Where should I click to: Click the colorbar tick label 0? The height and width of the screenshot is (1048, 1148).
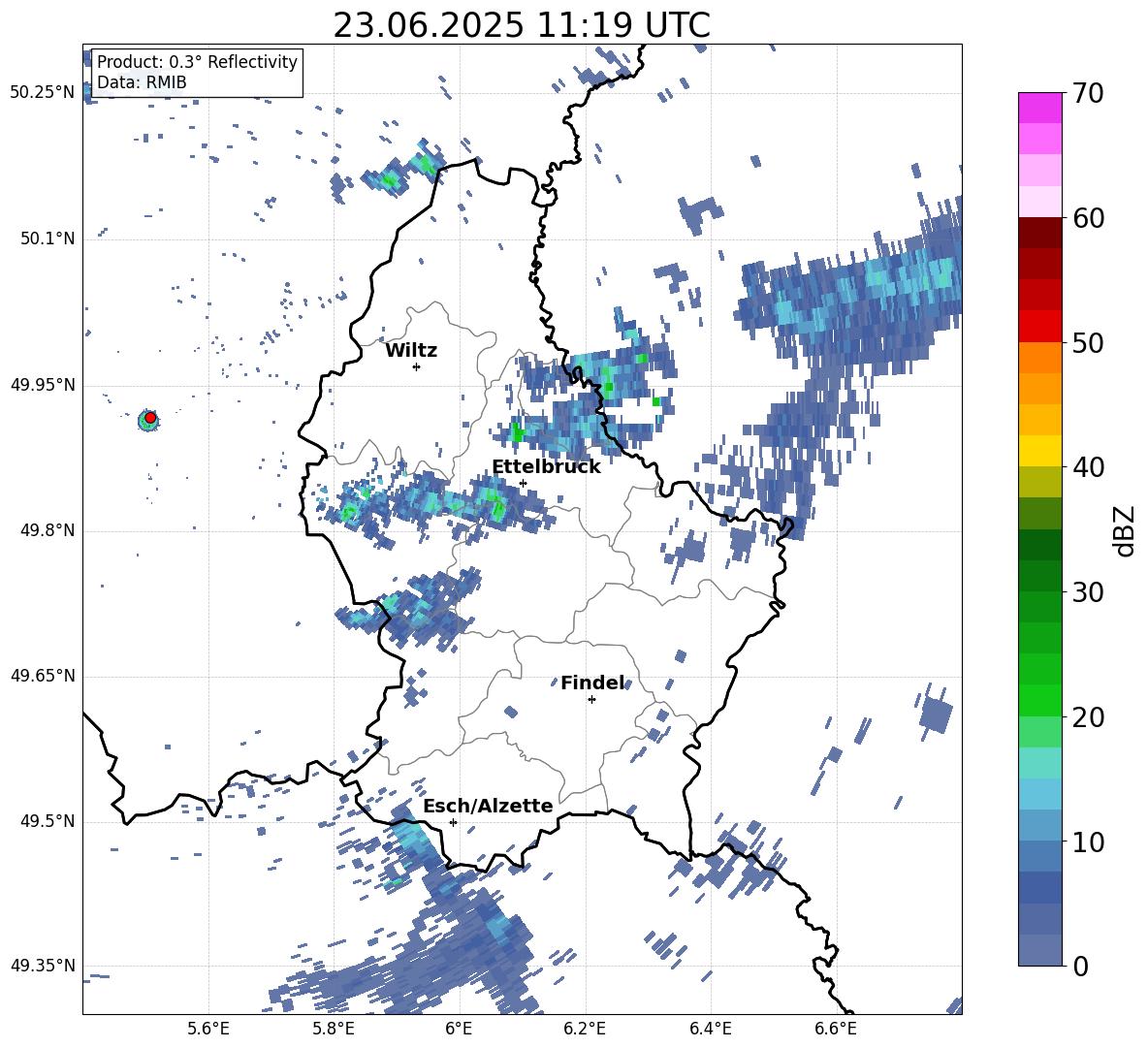point(1079,966)
